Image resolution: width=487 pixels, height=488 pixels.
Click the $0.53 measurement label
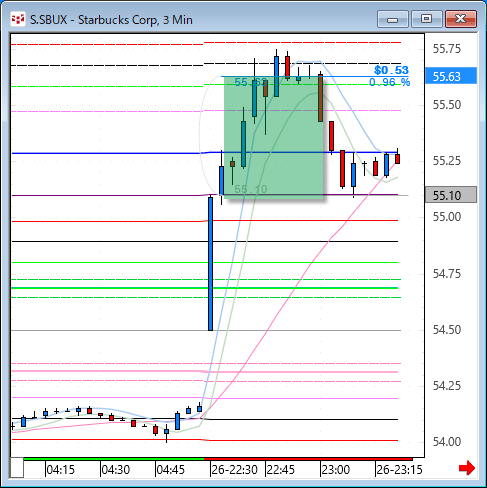391,70
